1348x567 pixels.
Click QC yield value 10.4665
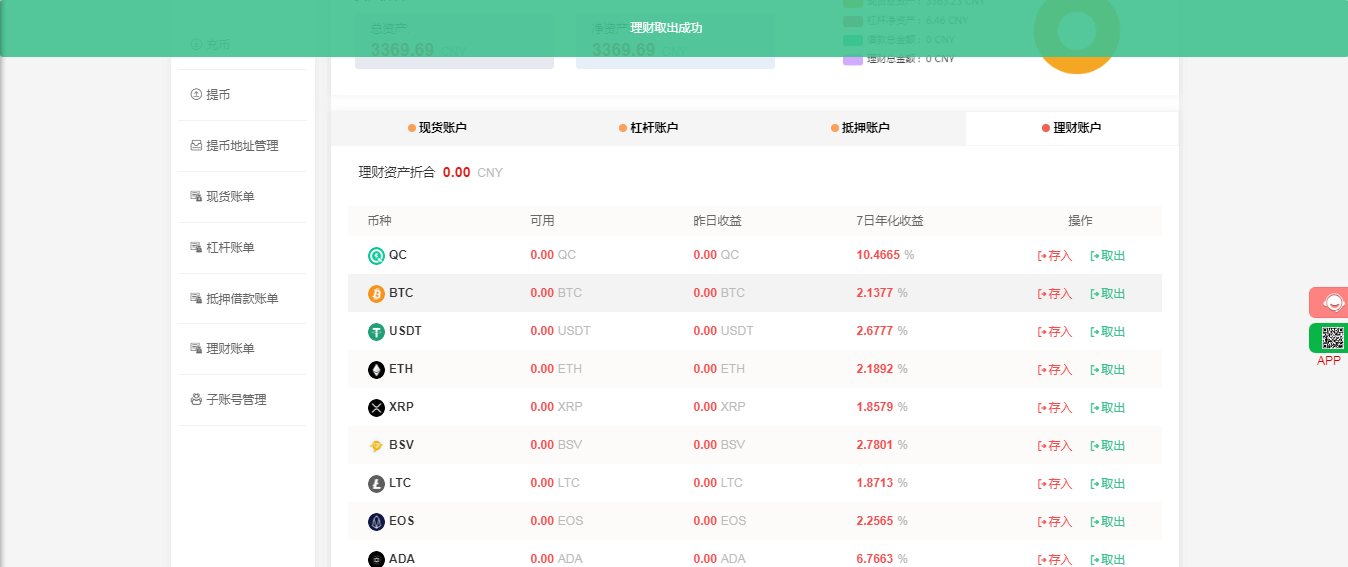tap(878, 255)
